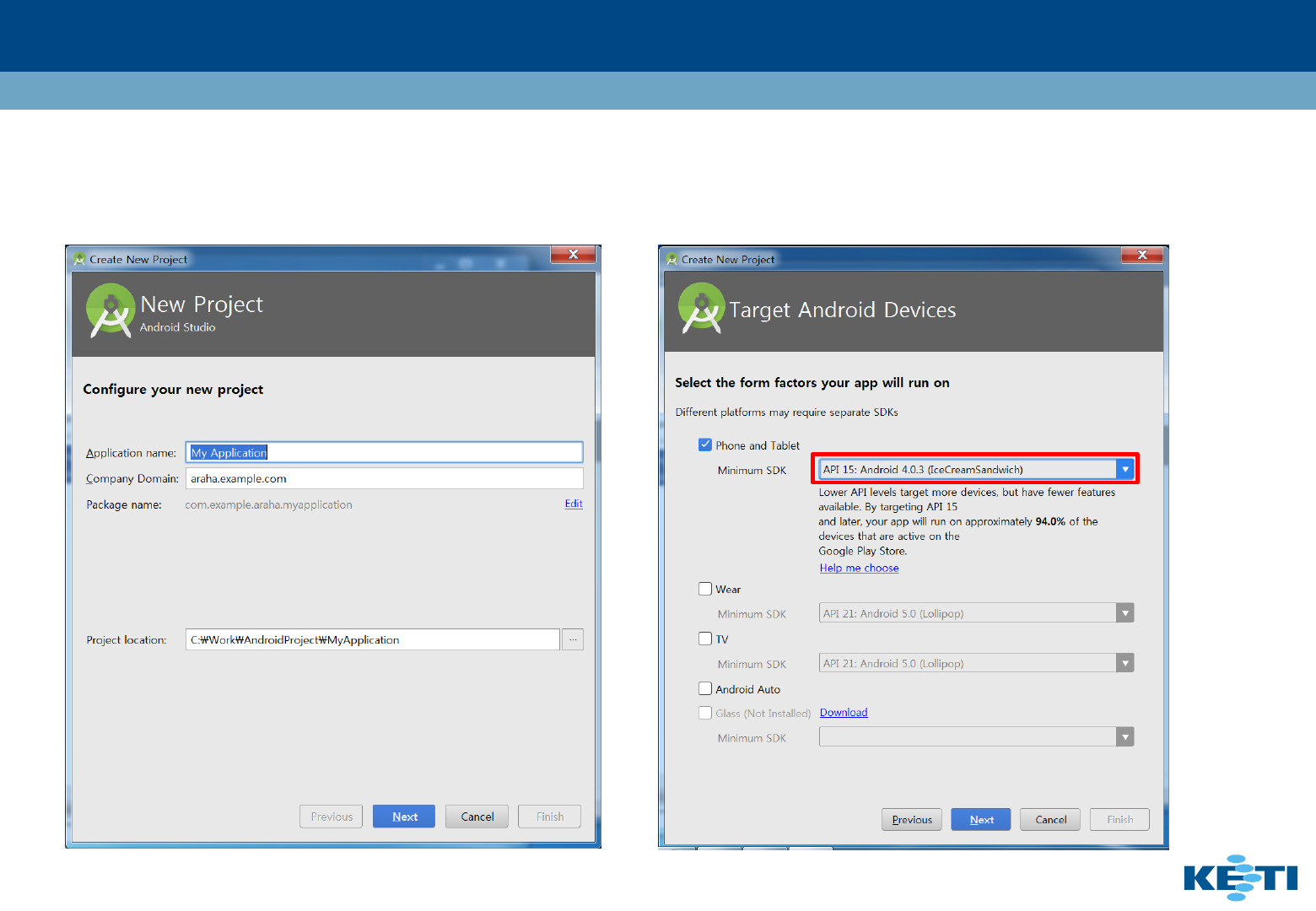Edit the package name via Edit link
Image resolution: width=1316 pixels, height=911 pixels.
(x=574, y=504)
